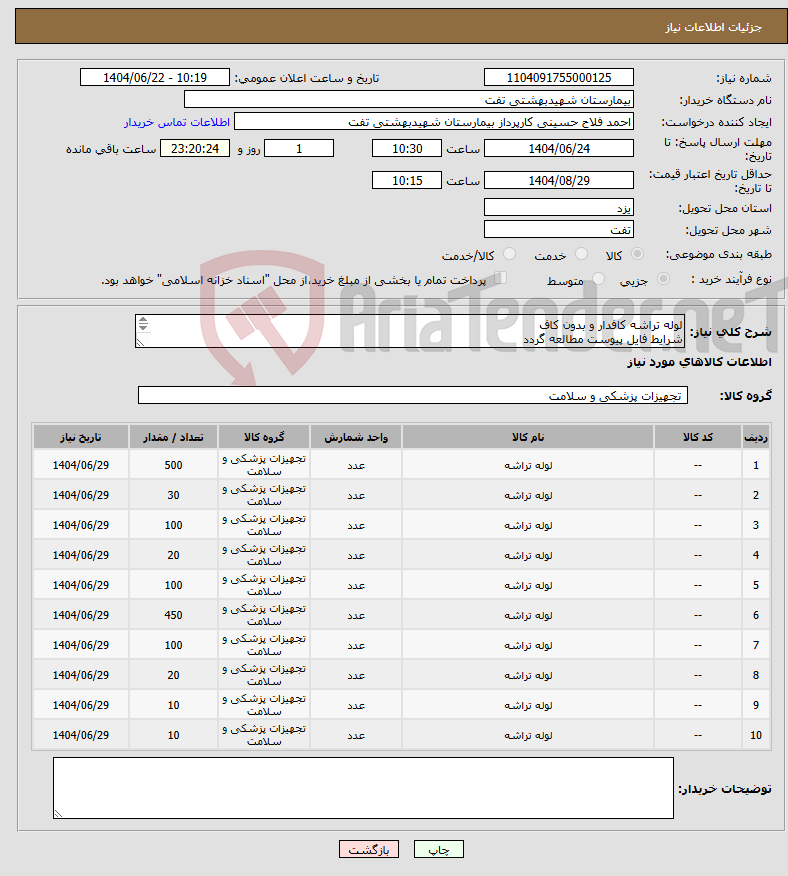Viewport: 788px width, 876px height.
Task: Click the delivery city تفت field
Action: tap(559, 229)
